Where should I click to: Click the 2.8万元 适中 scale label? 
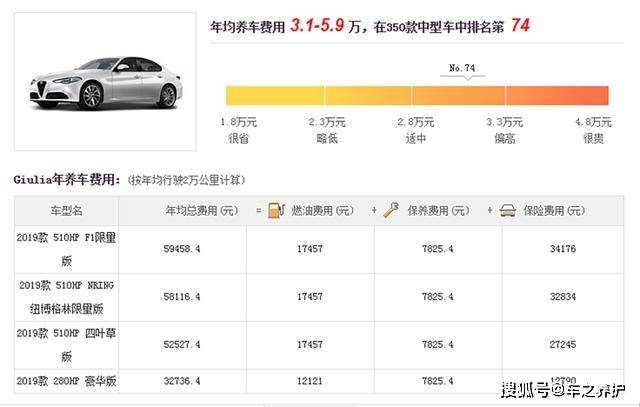416,130
